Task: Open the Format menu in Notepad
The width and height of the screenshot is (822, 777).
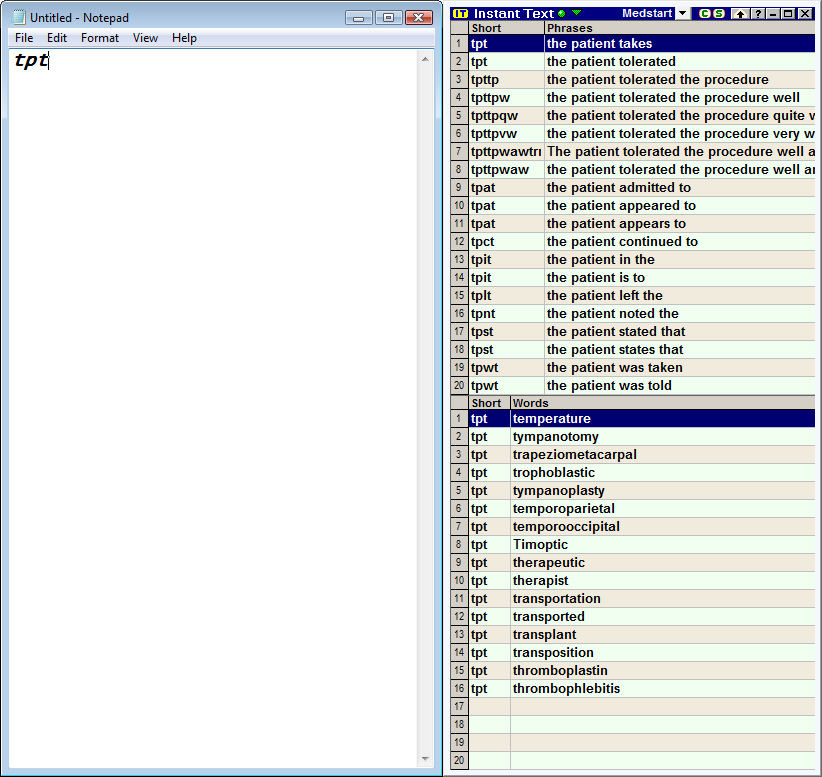Action: pyautogui.click(x=100, y=38)
